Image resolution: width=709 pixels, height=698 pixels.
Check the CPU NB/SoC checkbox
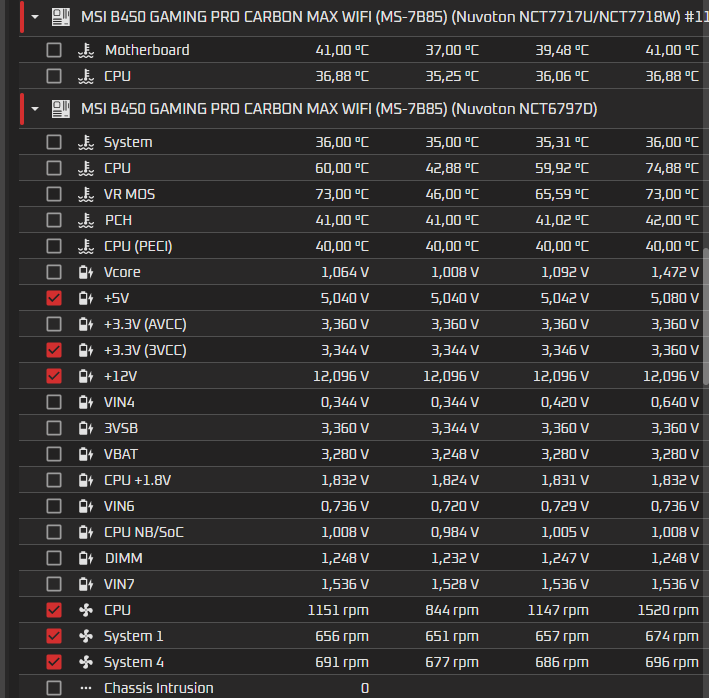[x=54, y=532]
